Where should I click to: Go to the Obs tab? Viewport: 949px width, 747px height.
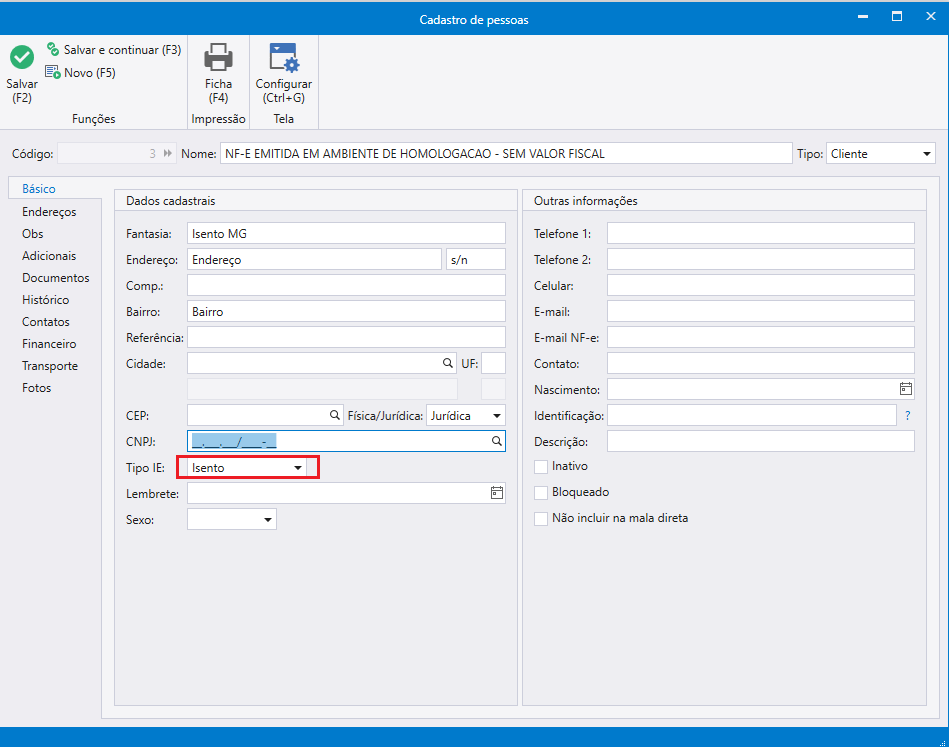[x=33, y=234]
